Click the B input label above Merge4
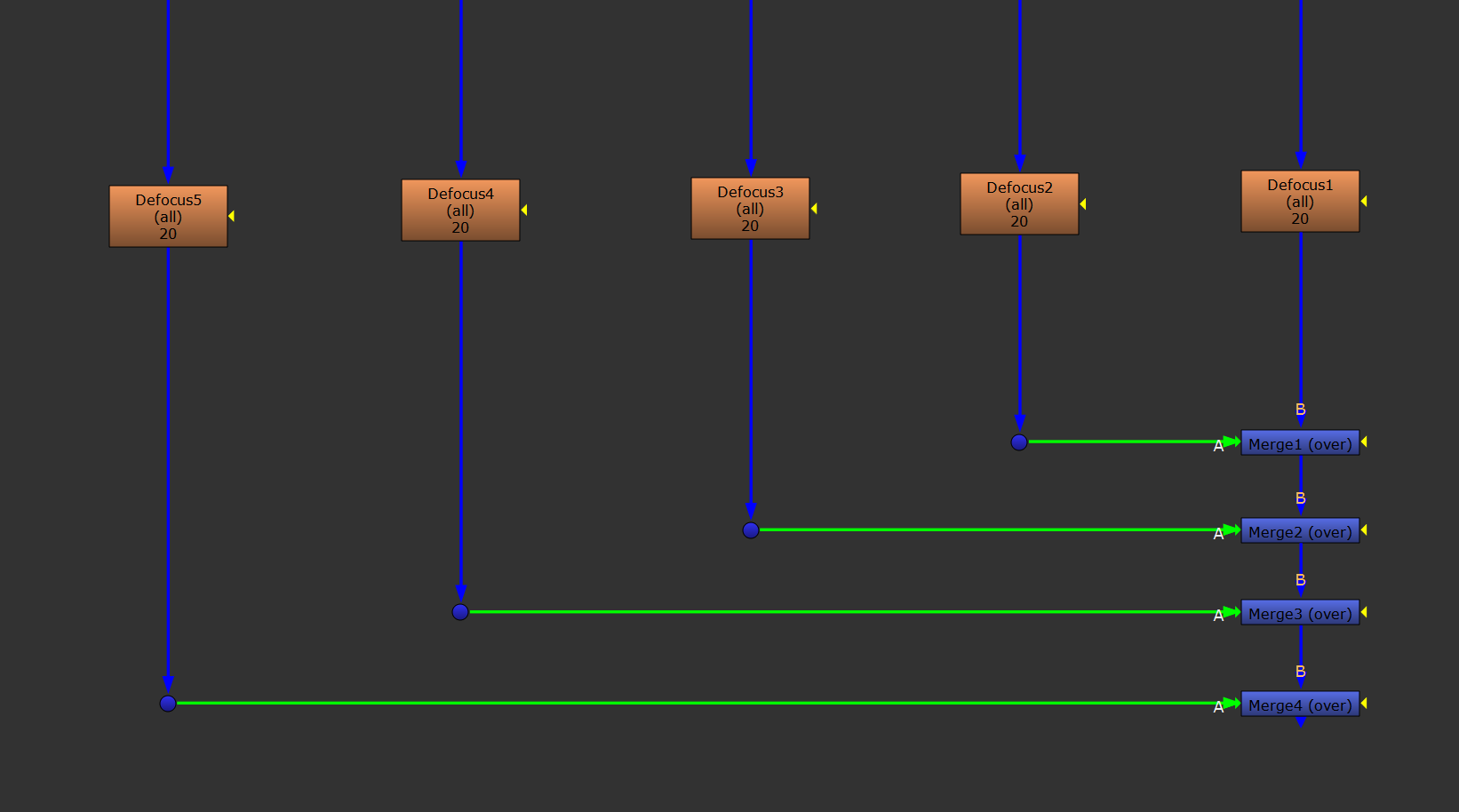Viewport: 1459px width, 812px height. (1300, 672)
